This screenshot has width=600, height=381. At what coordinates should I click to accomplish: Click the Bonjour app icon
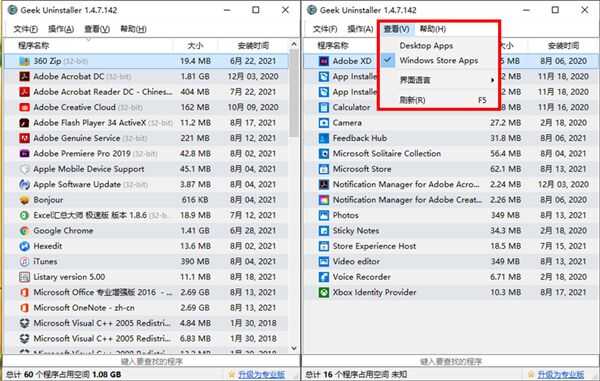point(24,200)
